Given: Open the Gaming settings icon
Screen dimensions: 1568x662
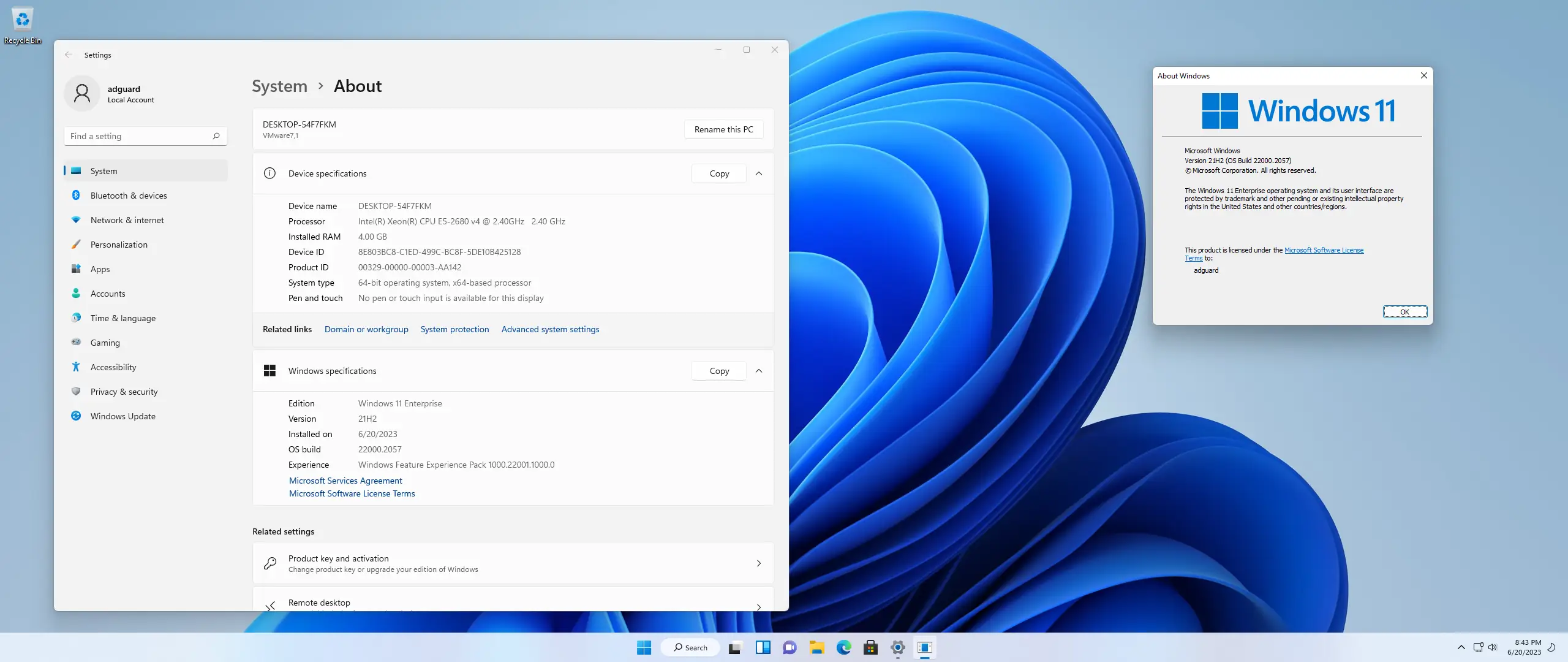Looking at the screenshot, I should pos(76,343).
